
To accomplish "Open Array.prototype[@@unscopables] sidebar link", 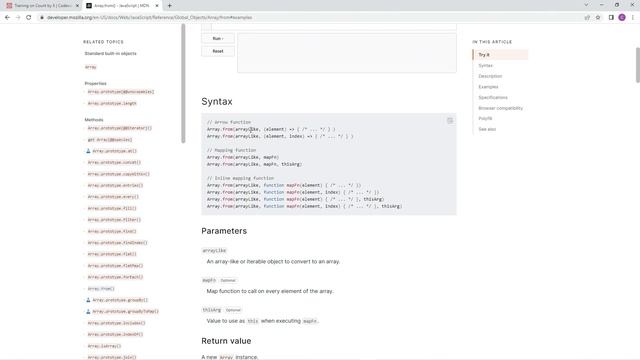I will tap(121, 92).
